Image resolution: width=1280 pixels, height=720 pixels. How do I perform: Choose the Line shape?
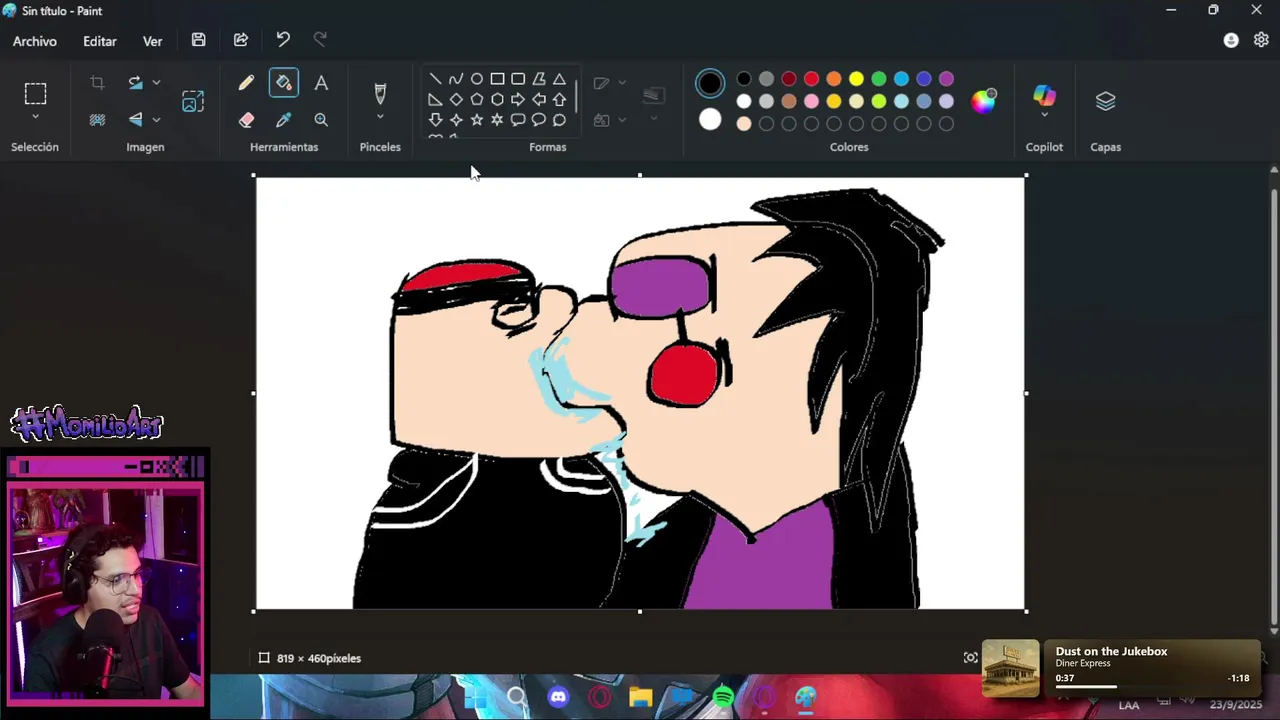tap(435, 79)
